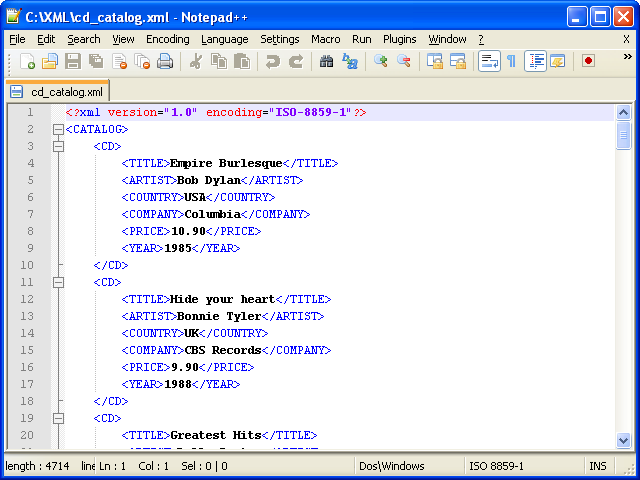Open the File menu
The image size is (640, 480).
[17, 39]
